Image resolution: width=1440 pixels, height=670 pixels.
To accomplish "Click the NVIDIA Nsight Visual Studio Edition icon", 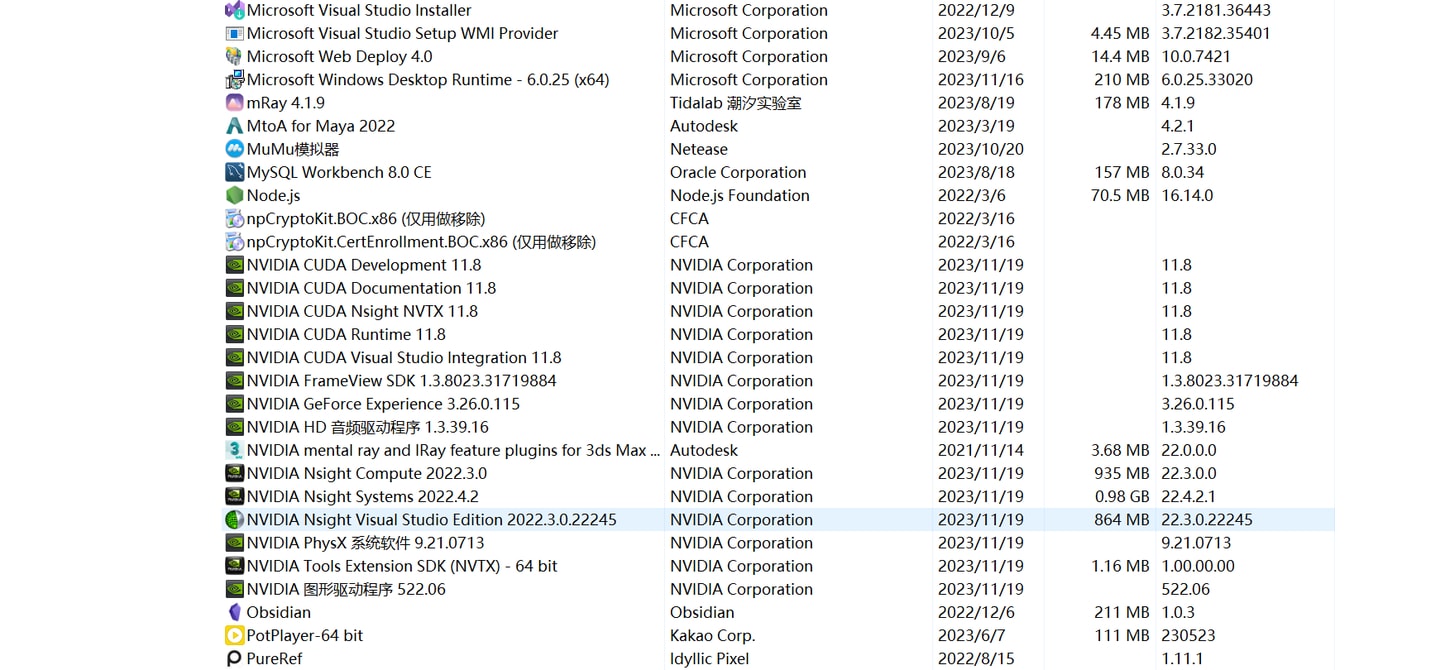I will point(234,519).
